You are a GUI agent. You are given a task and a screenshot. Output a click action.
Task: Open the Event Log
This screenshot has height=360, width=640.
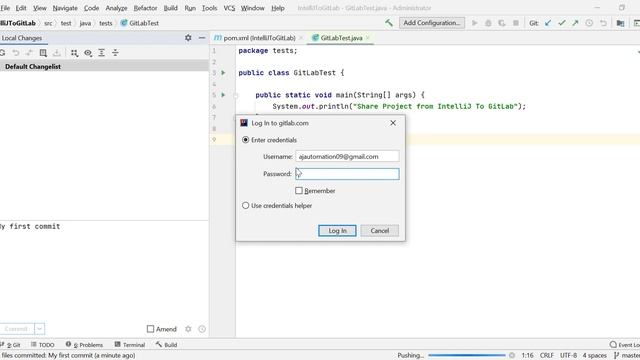(624, 345)
